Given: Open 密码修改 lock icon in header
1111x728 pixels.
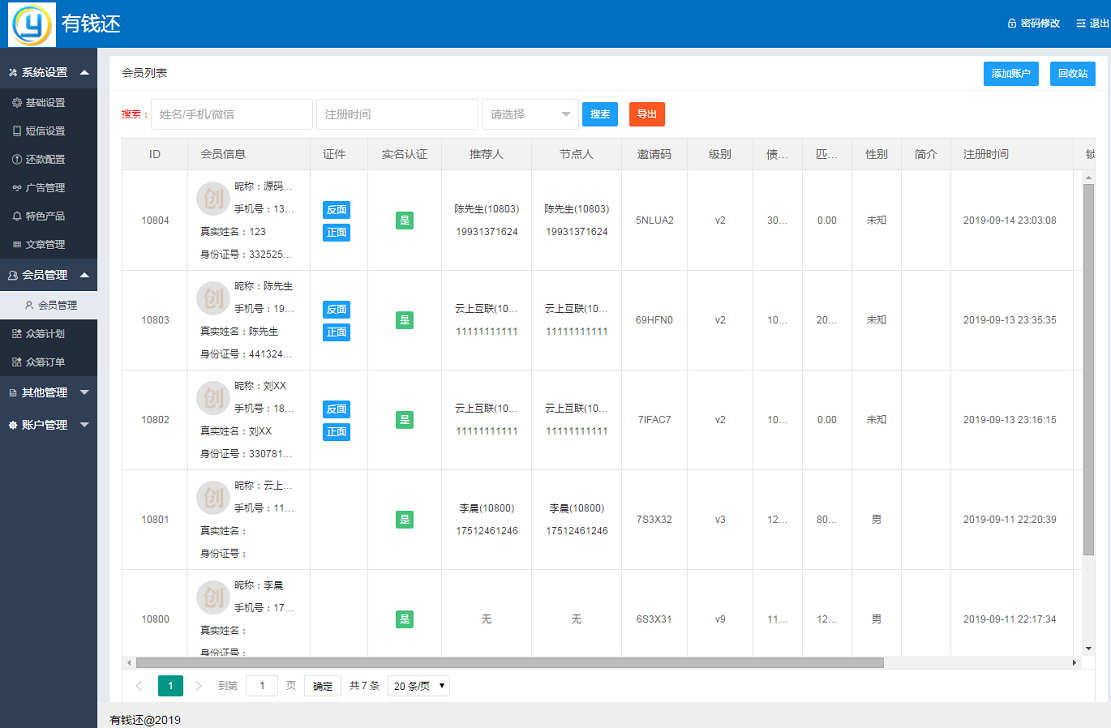Looking at the screenshot, I should tap(1012, 24).
